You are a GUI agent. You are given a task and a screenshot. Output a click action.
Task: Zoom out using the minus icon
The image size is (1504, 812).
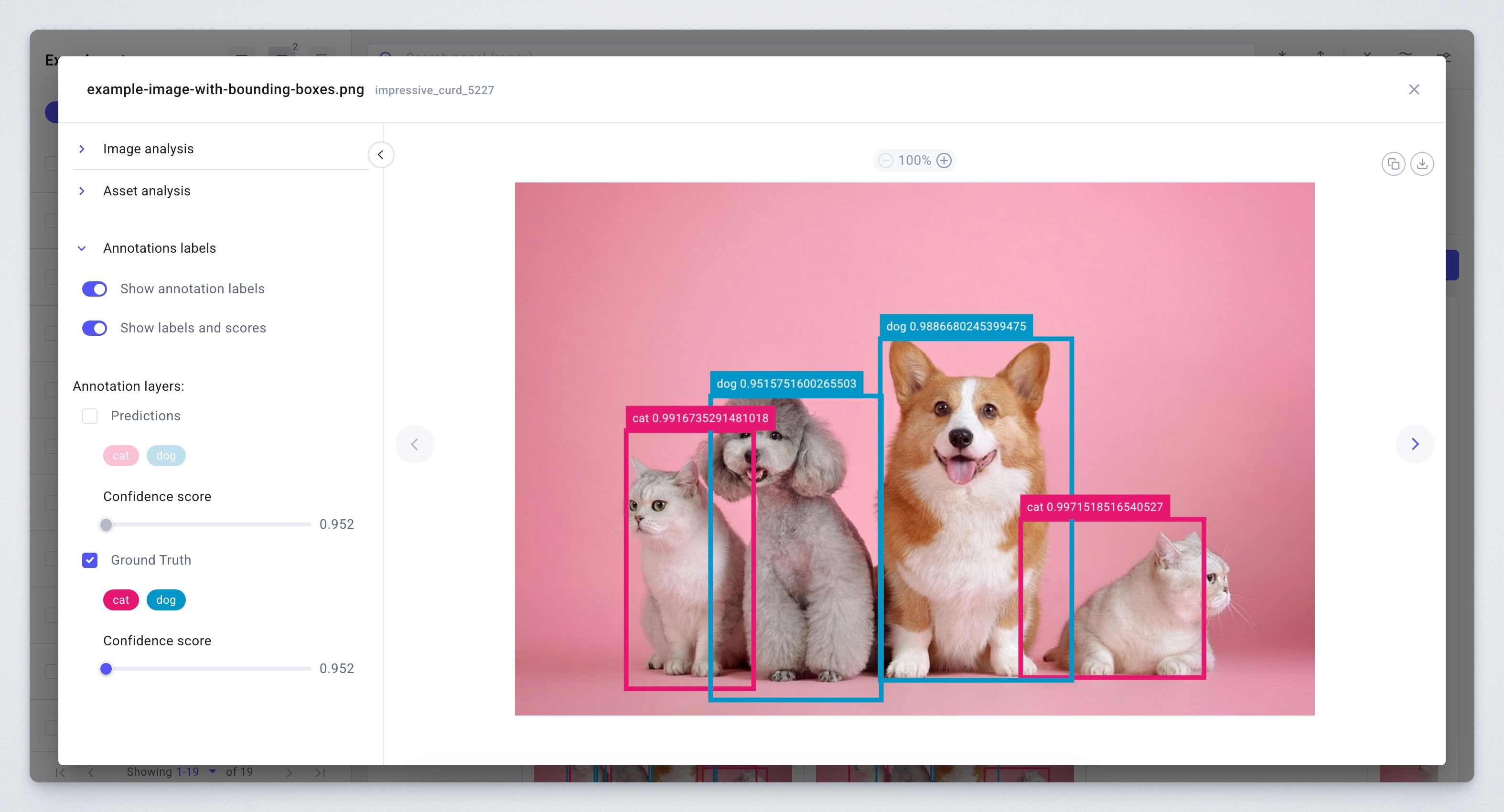click(x=885, y=160)
